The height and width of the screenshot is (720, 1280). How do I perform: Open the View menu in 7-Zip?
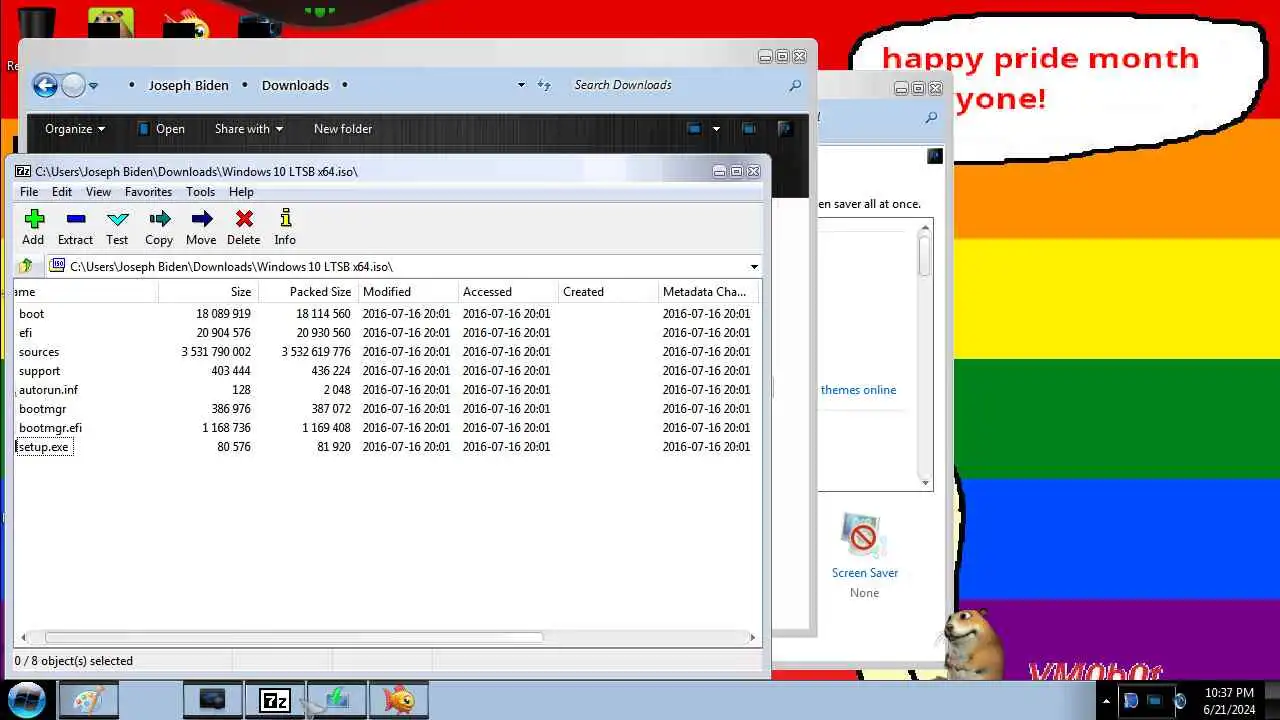point(98,192)
